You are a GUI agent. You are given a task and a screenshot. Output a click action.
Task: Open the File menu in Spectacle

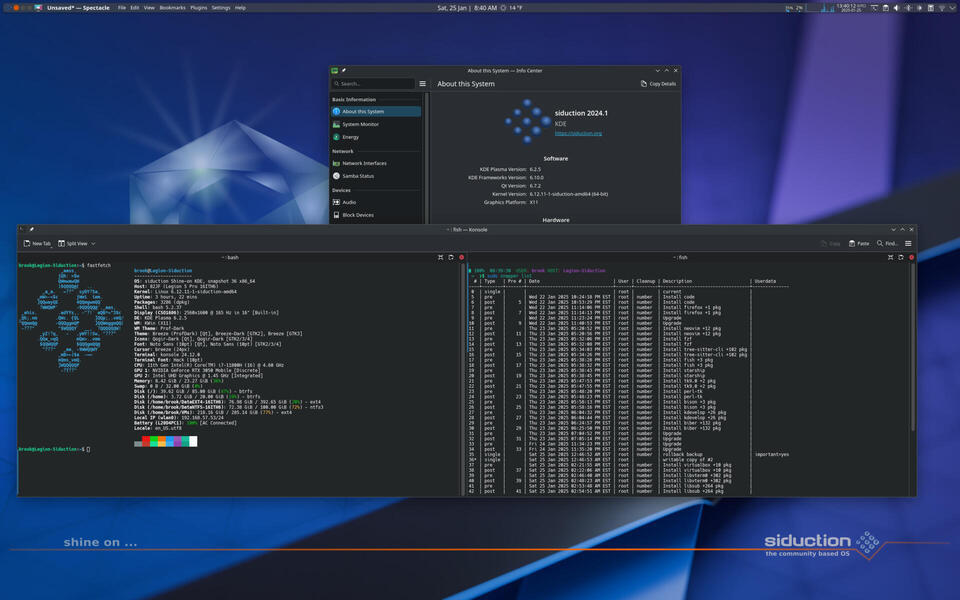click(x=122, y=8)
